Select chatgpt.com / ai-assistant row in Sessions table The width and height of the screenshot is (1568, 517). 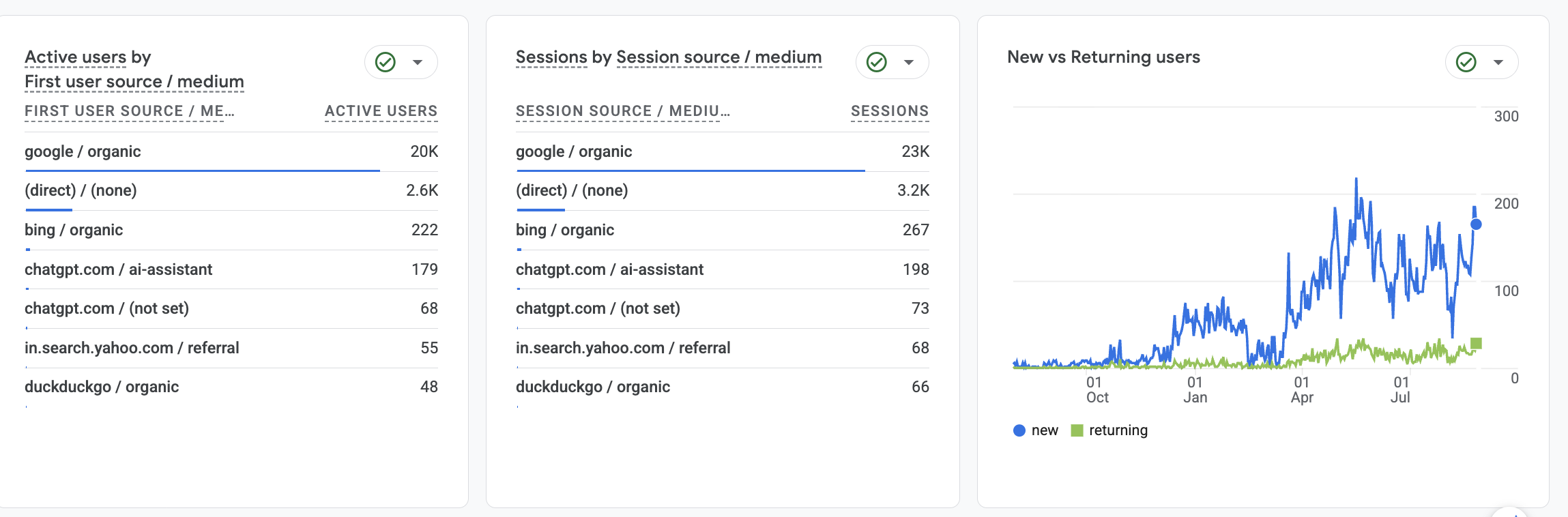click(x=723, y=269)
